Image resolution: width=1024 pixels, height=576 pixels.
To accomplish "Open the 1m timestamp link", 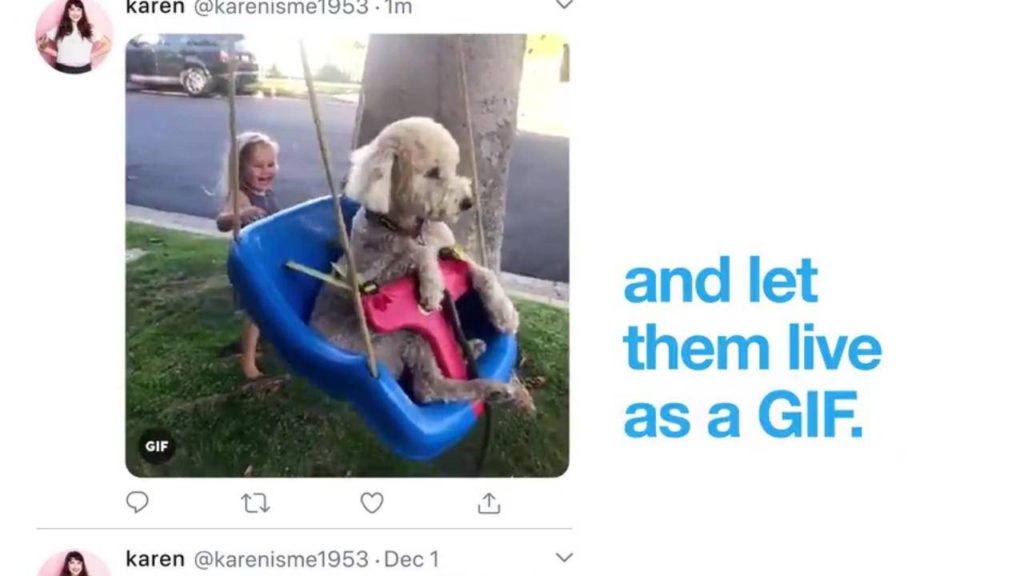I will pyautogui.click(x=398, y=7).
